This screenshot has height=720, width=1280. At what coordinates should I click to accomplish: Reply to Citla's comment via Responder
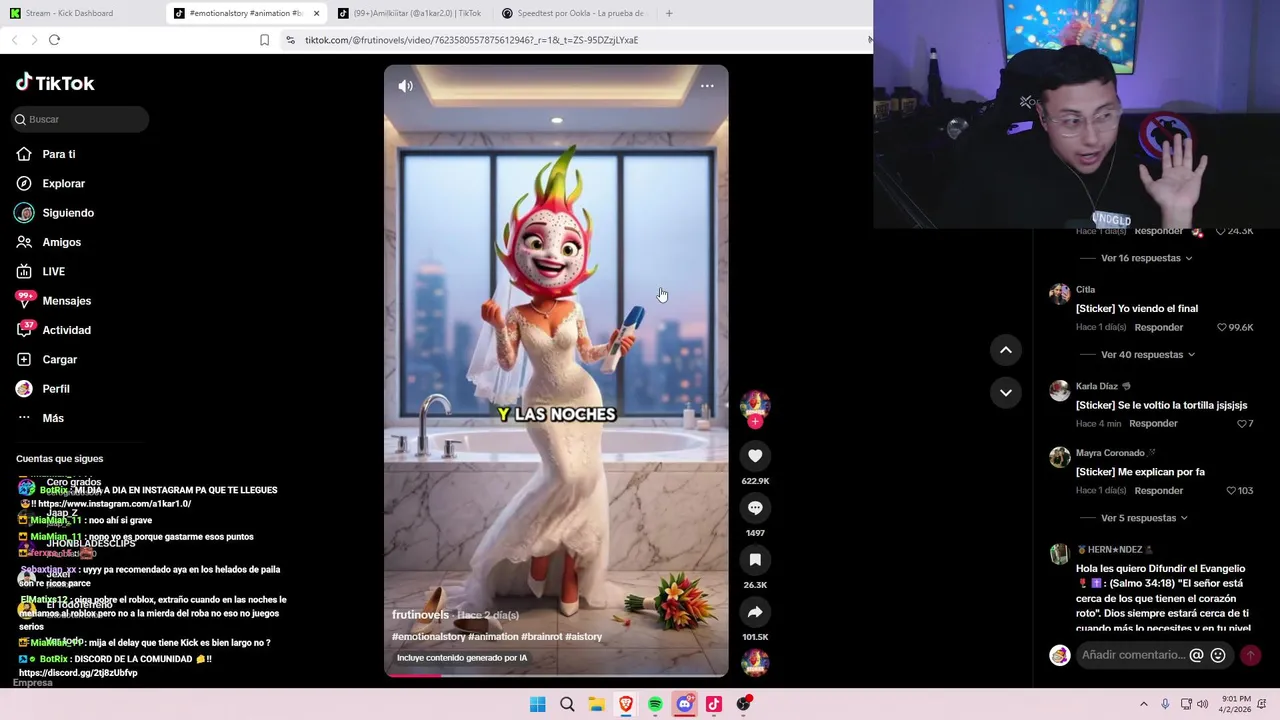click(x=1158, y=327)
